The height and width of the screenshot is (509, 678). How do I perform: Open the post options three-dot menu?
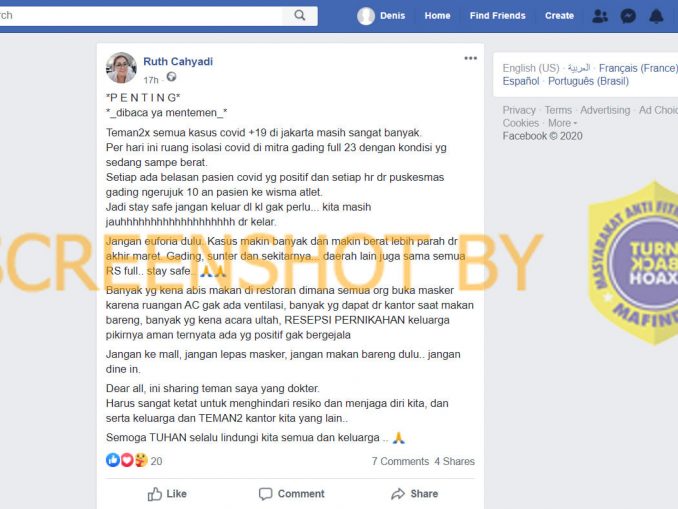pyautogui.click(x=470, y=58)
